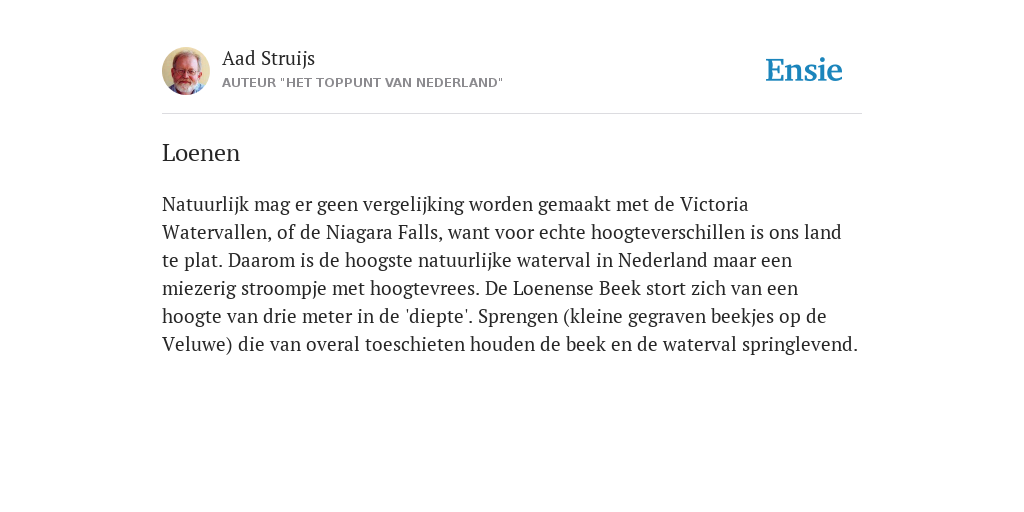Click the word 'miezerig' in the text
The height and width of the screenshot is (512, 1024).
199,289
